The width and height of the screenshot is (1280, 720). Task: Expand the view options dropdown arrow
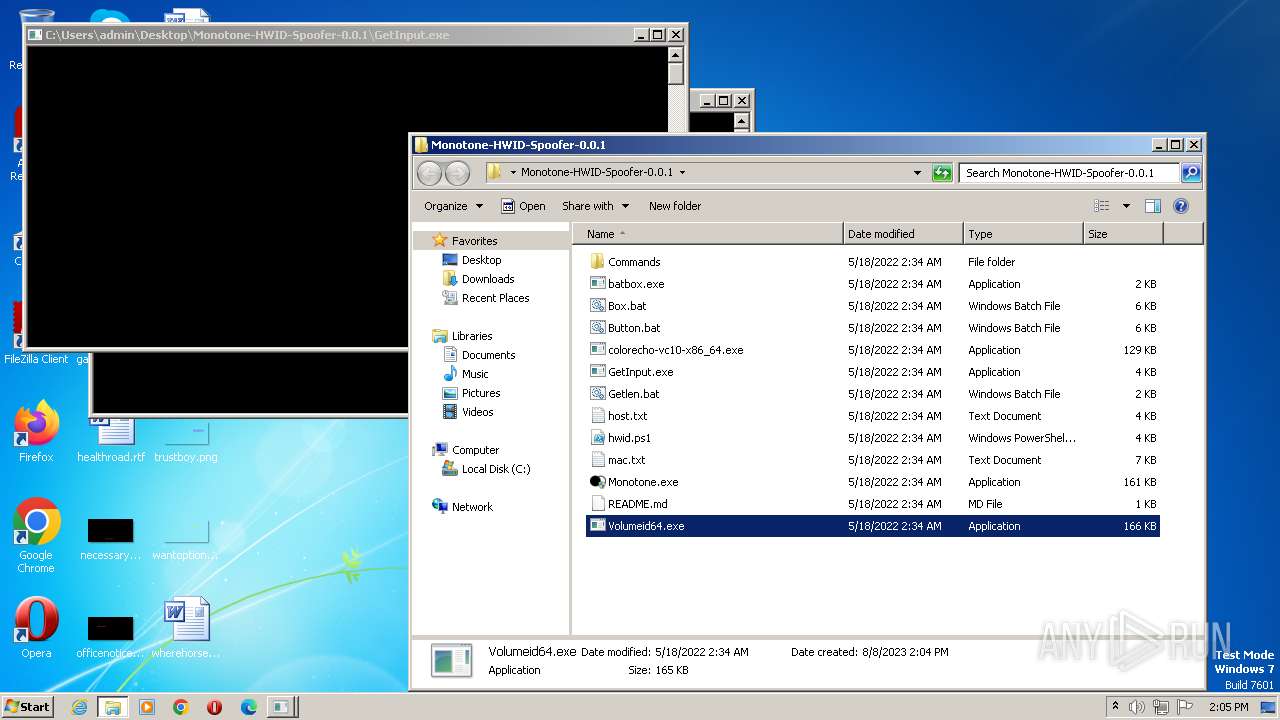click(1126, 206)
